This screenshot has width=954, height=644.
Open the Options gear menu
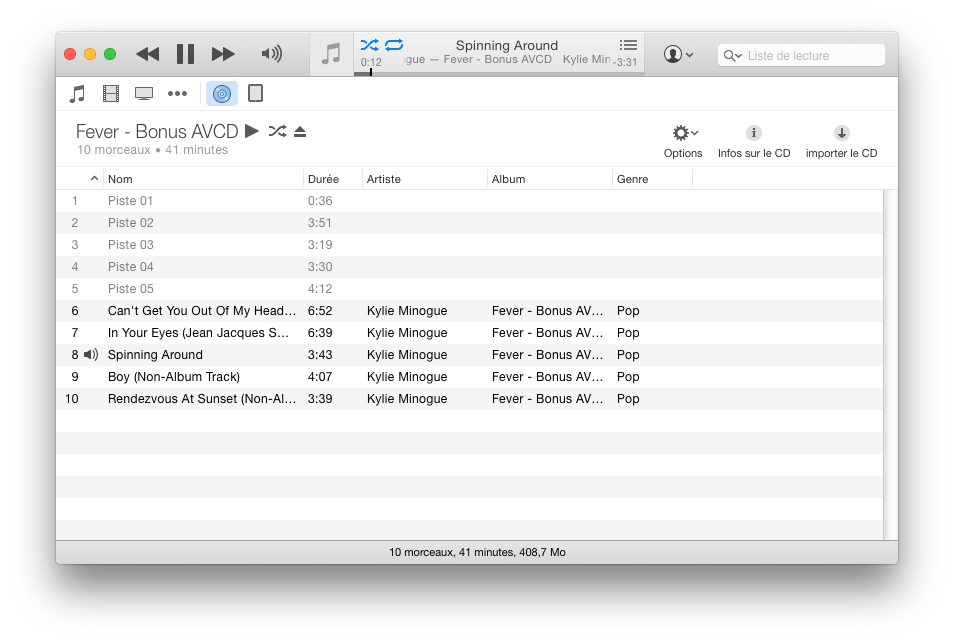tap(683, 142)
